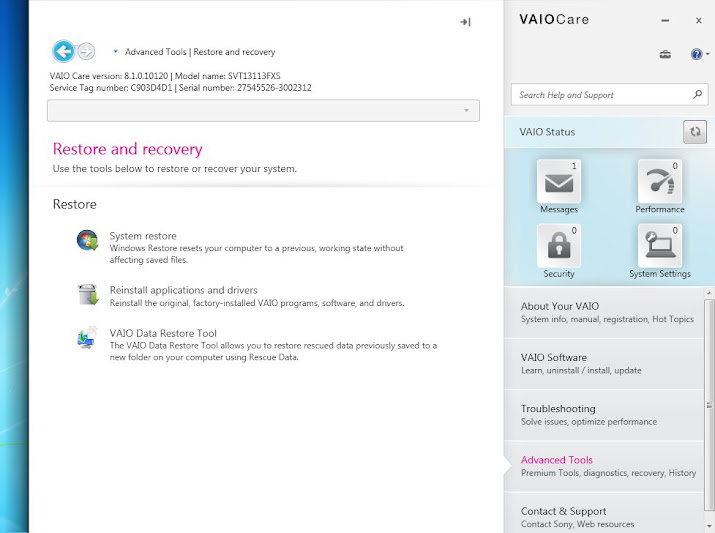Click the magnifier search icon

pyautogui.click(x=697, y=94)
